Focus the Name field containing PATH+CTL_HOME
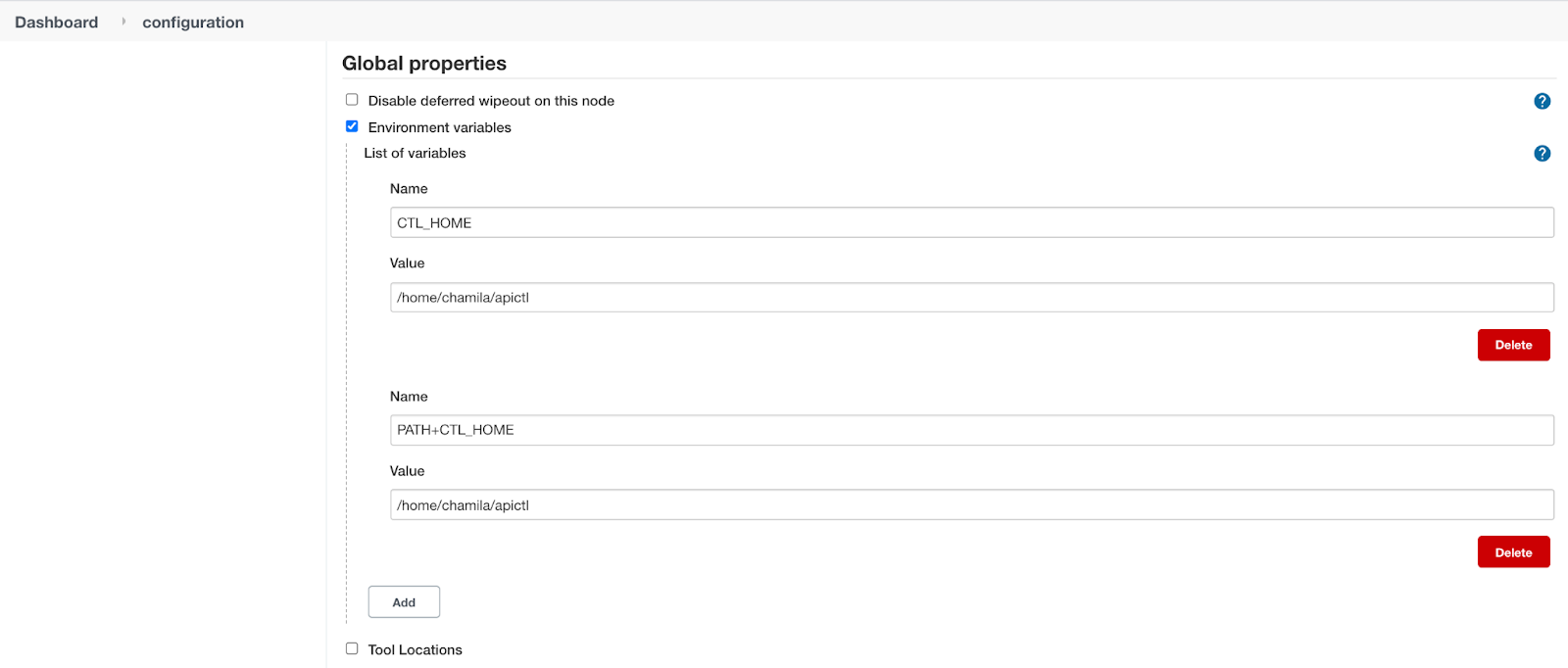The image size is (1568, 668). tap(971, 430)
